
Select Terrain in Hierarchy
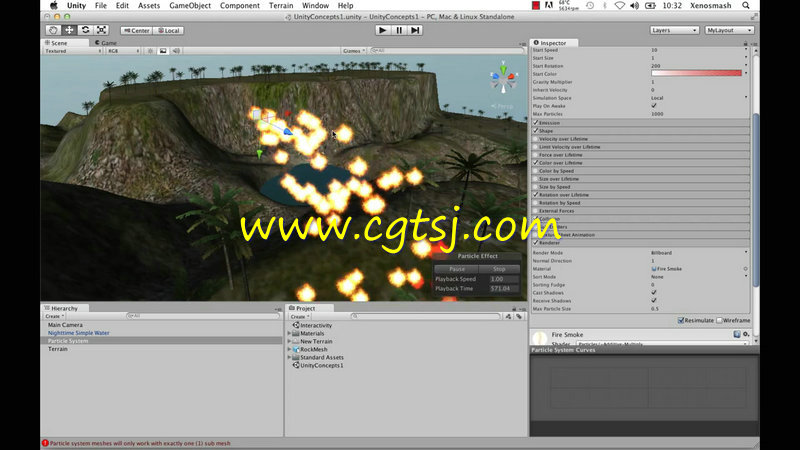(58, 349)
